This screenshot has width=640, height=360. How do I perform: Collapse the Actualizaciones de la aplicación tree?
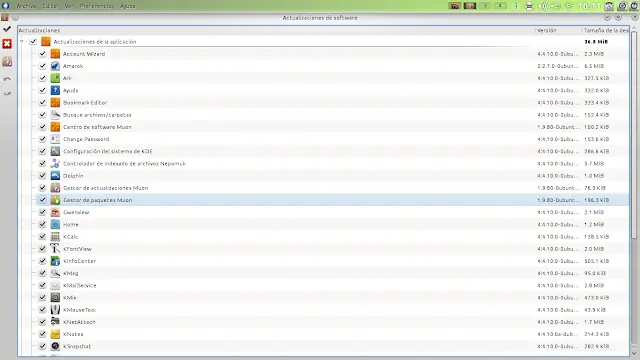point(22,41)
